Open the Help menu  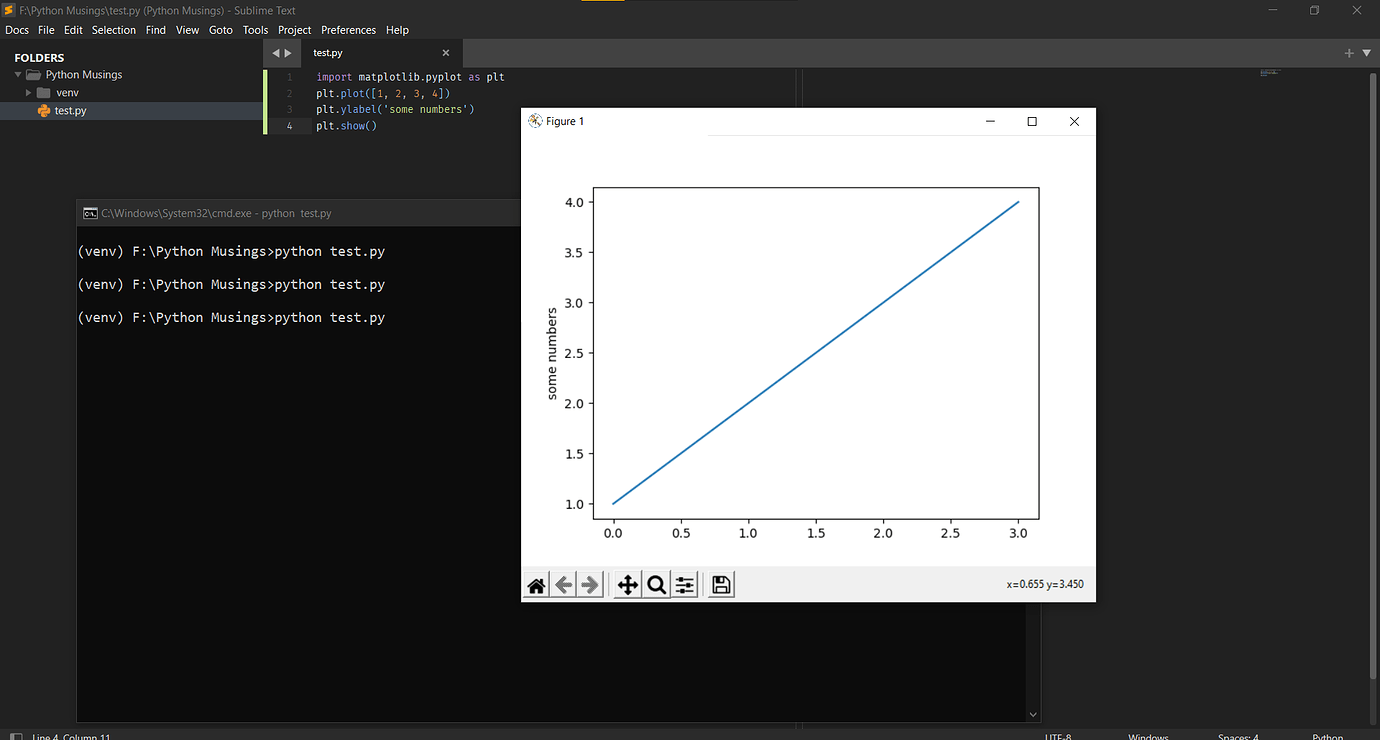pos(397,30)
